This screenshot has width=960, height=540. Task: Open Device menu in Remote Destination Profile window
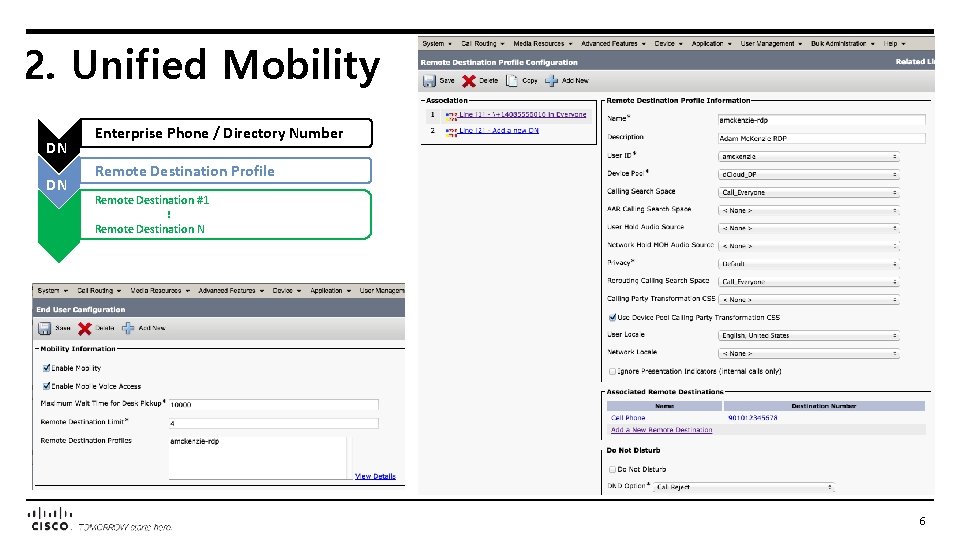pyautogui.click(x=668, y=44)
